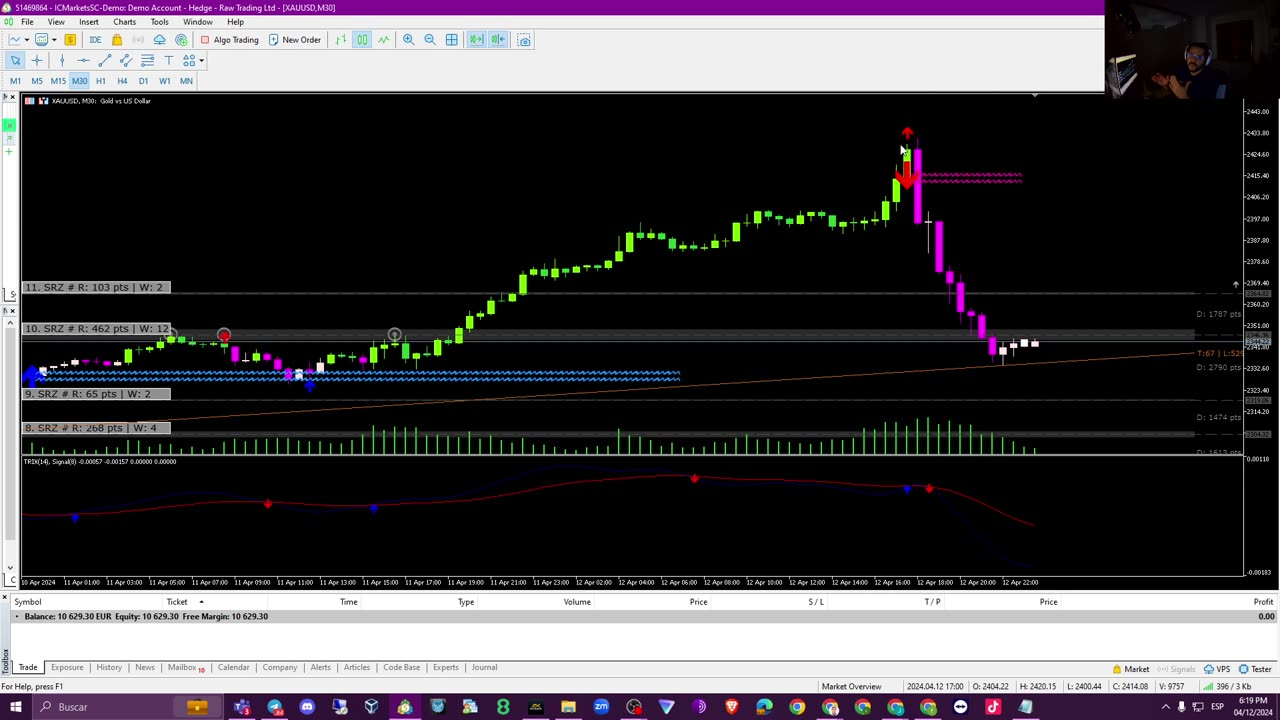The image size is (1280, 720).
Task: Switch to M15 timeframe
Action: coord(58,81)
